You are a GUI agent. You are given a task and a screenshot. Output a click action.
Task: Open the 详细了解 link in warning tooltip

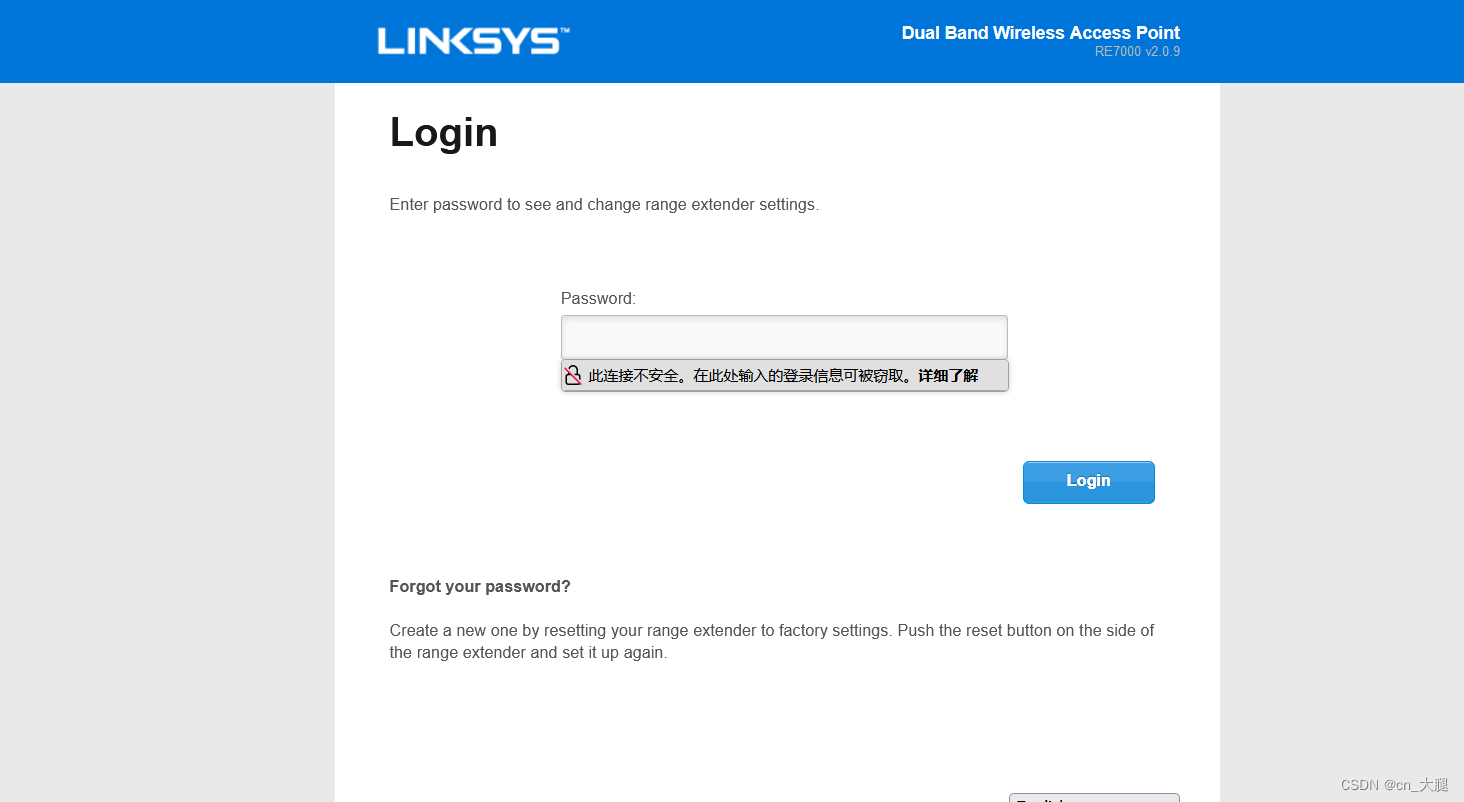[948, 376]
